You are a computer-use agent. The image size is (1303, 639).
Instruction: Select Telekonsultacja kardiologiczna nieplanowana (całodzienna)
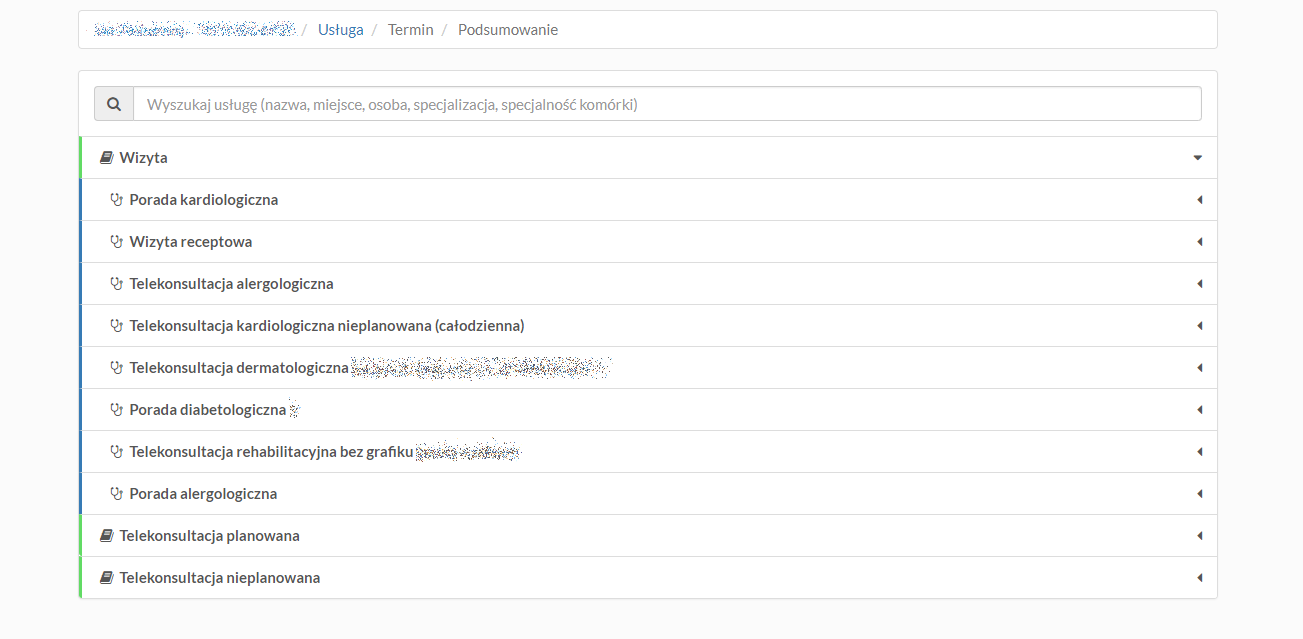click(x=326, y=326)
